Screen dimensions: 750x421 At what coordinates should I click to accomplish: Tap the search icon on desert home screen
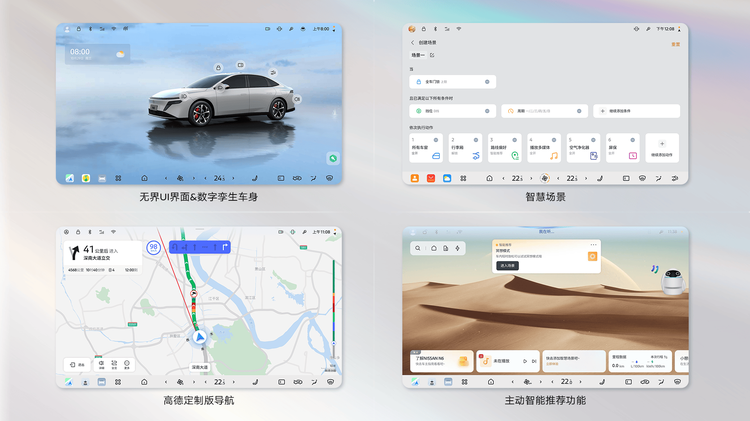point(419,248)
